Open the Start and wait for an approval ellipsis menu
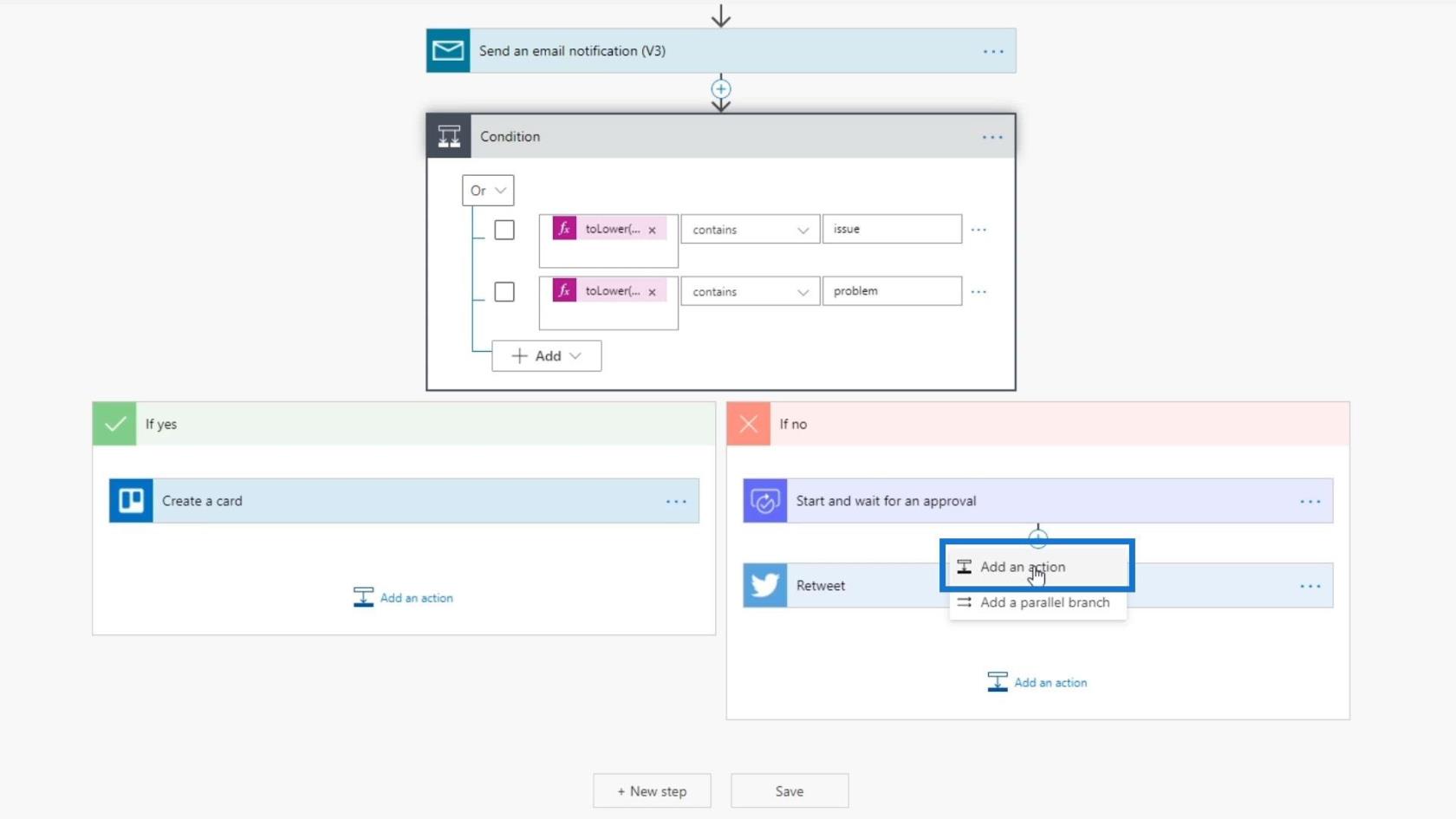The image size is (1456, 819). [x=1310, y=502]
